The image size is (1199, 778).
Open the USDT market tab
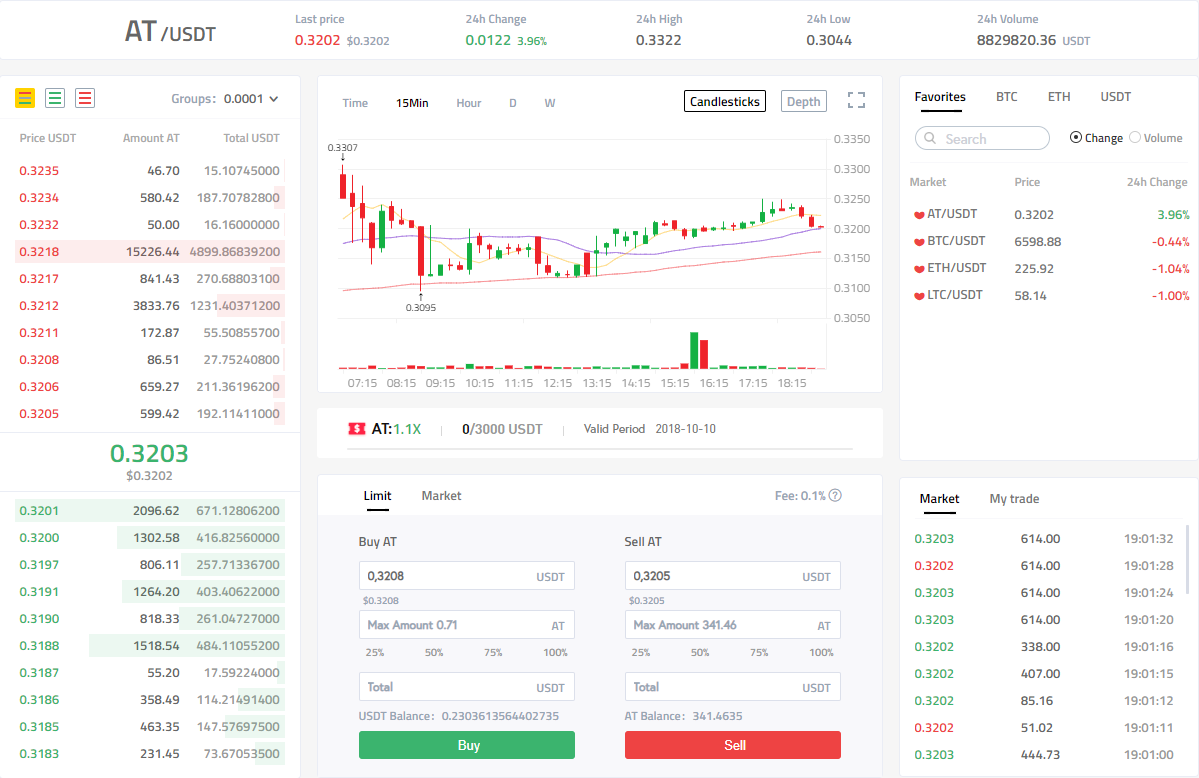click(1116, 97)
